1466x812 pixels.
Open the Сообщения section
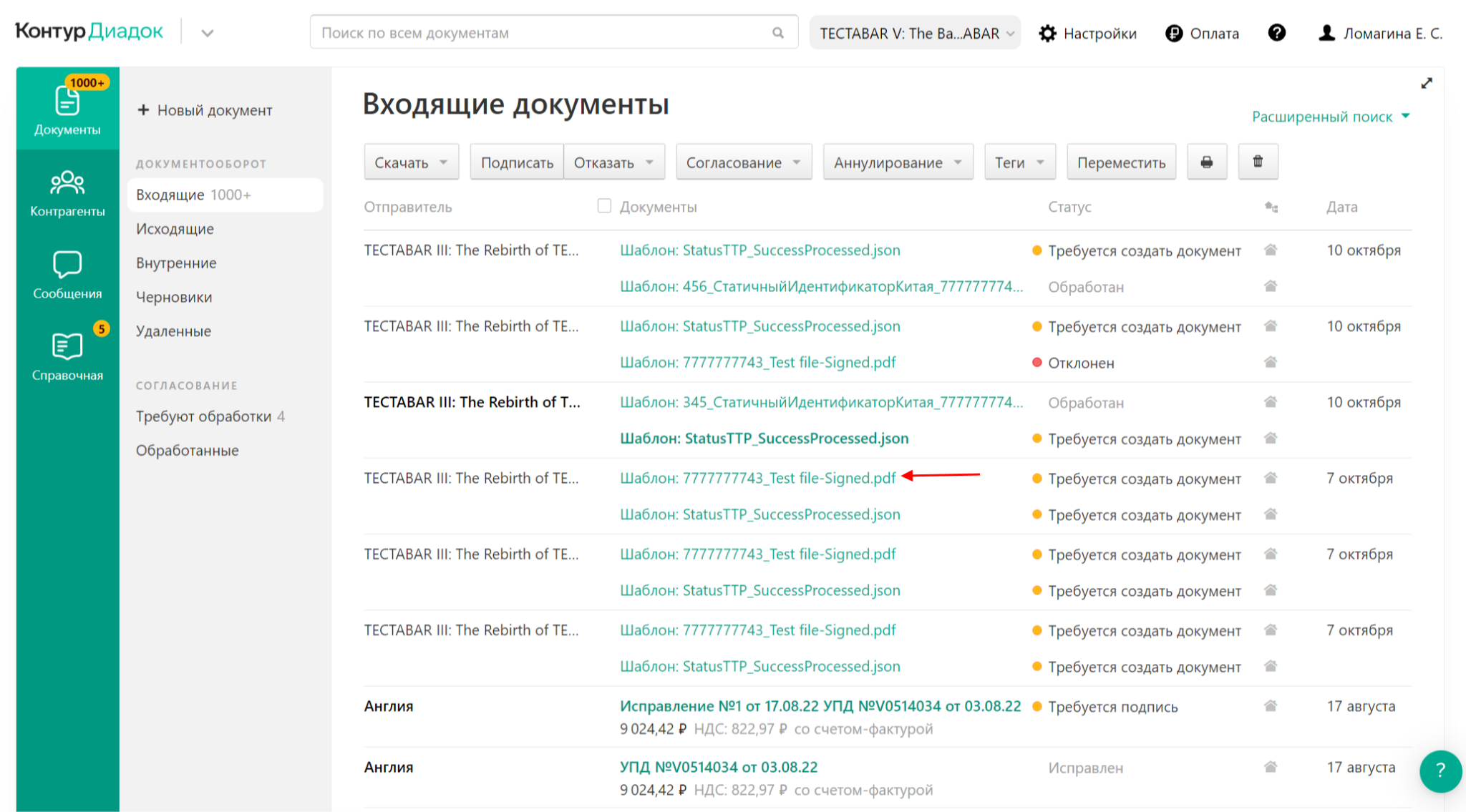coord(67,275)
